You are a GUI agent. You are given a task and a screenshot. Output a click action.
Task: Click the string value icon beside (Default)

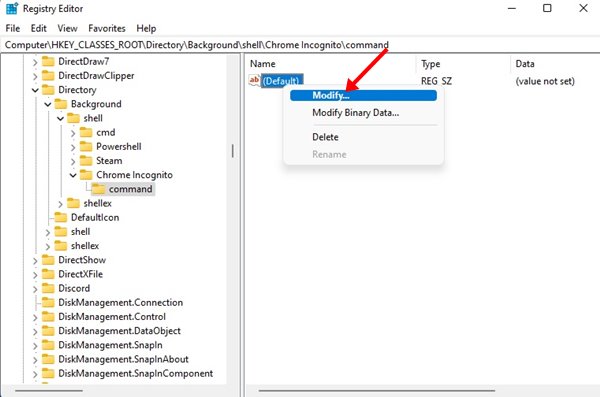[254, 80]
